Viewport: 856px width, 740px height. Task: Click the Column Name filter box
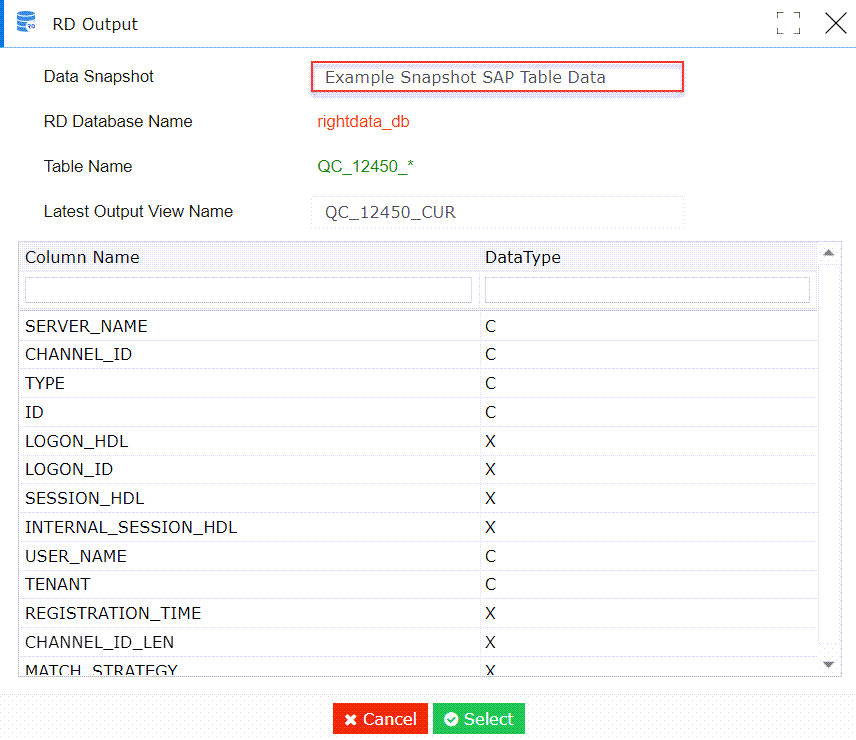pos(248,289)
